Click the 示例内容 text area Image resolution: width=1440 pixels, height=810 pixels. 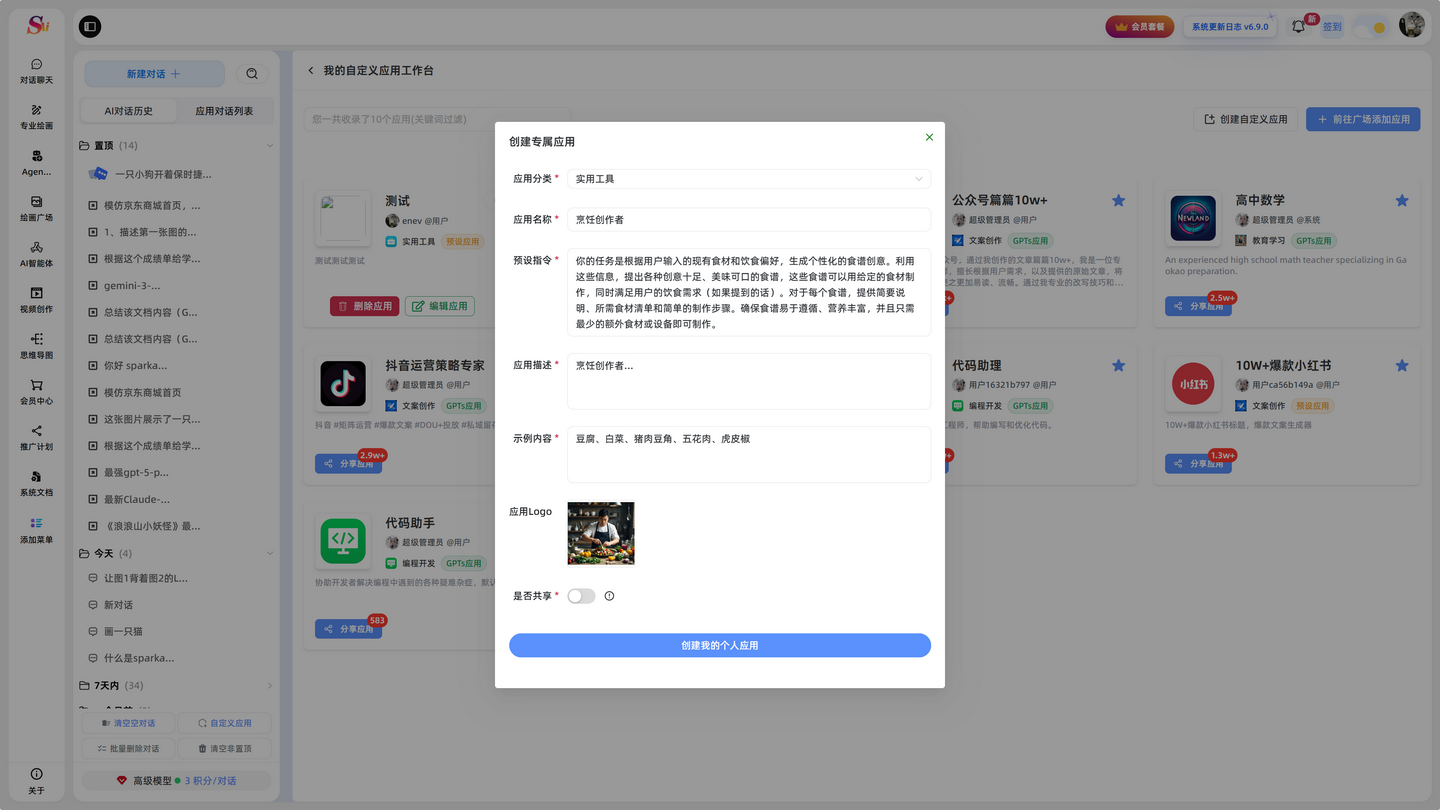(x=749, y=454)
